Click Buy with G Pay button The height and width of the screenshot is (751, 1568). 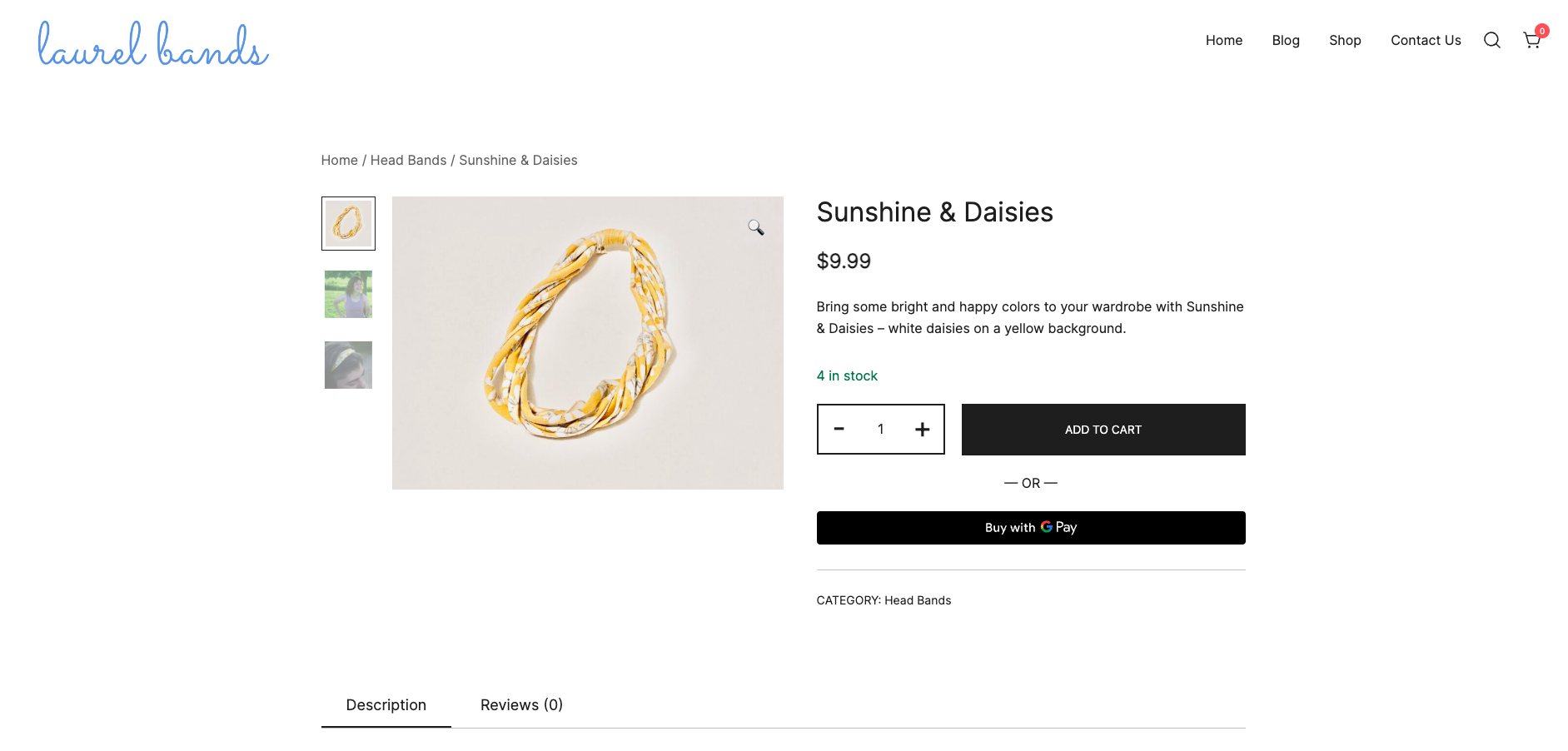pyautogui.click(x=1030, y=528)
